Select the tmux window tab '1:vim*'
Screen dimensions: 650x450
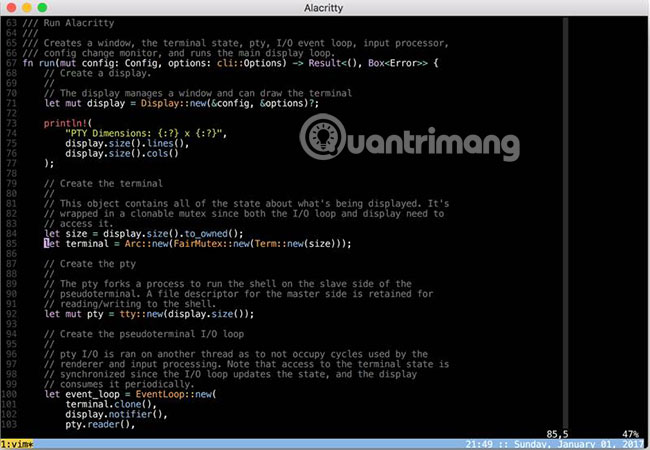tap(17, 444)
